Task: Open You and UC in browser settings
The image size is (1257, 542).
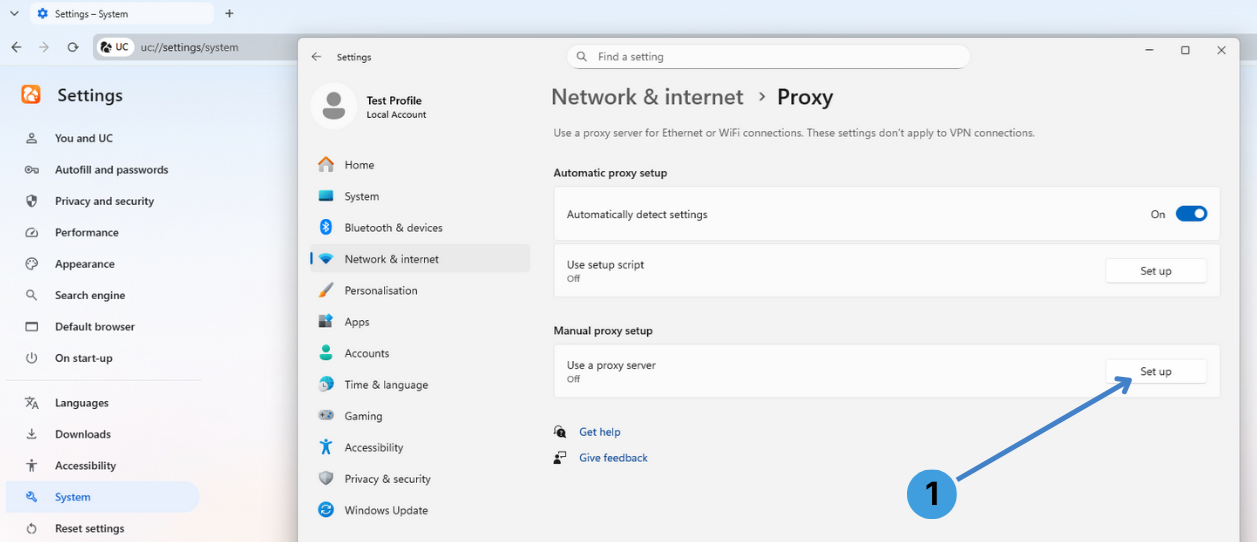Action: [x=103, y=138]
